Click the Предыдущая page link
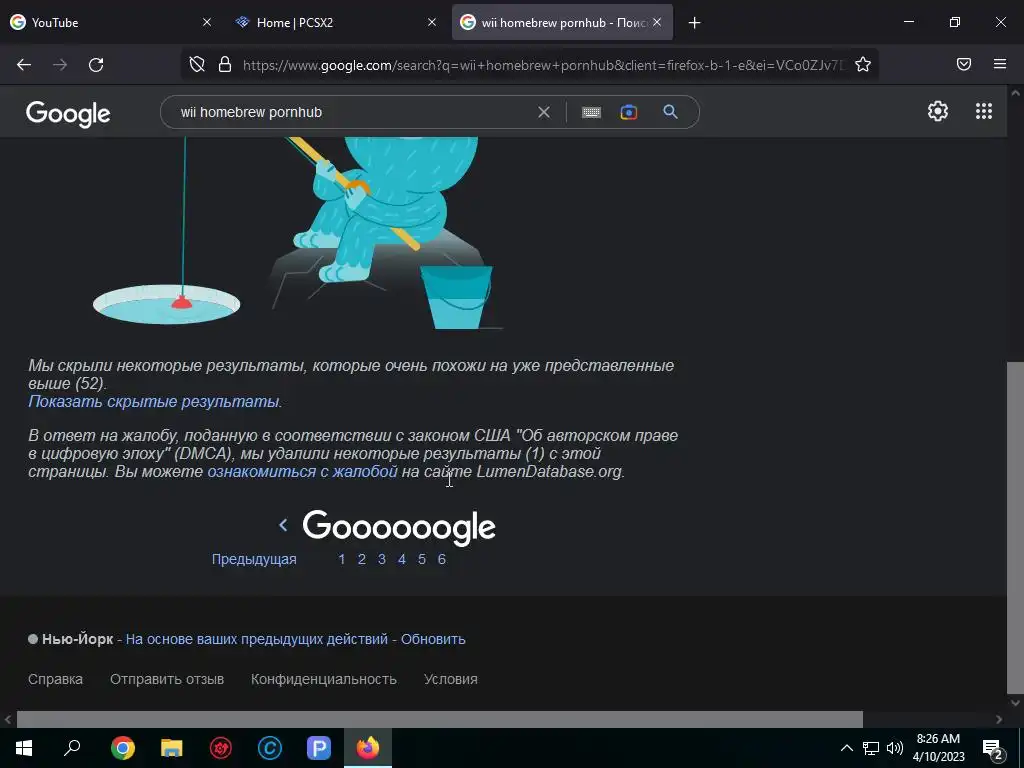1024x768 pixels. [254, 559]
